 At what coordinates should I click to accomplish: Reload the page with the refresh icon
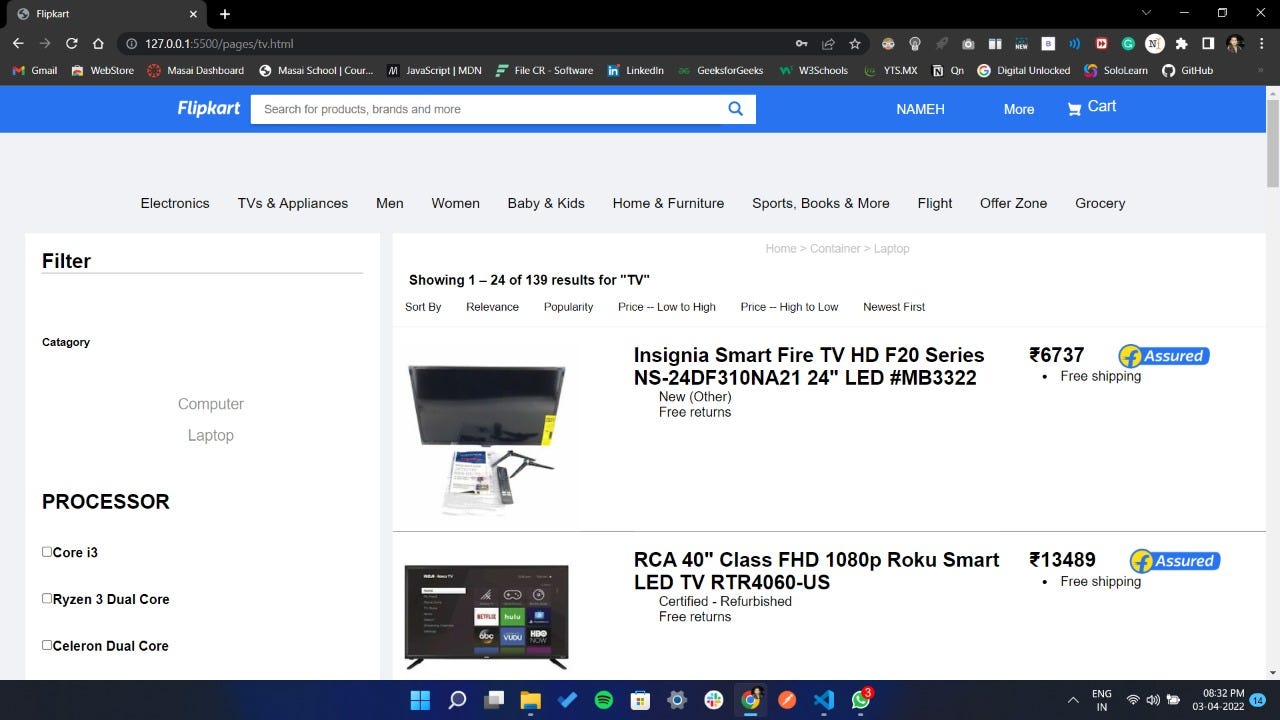[72, 43]
